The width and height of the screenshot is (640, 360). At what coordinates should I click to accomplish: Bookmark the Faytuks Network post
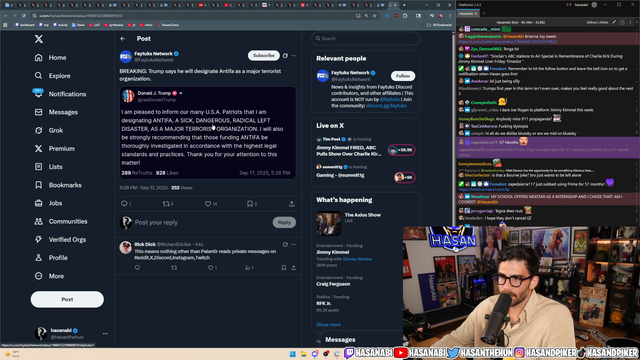click(x=250, y=203)
